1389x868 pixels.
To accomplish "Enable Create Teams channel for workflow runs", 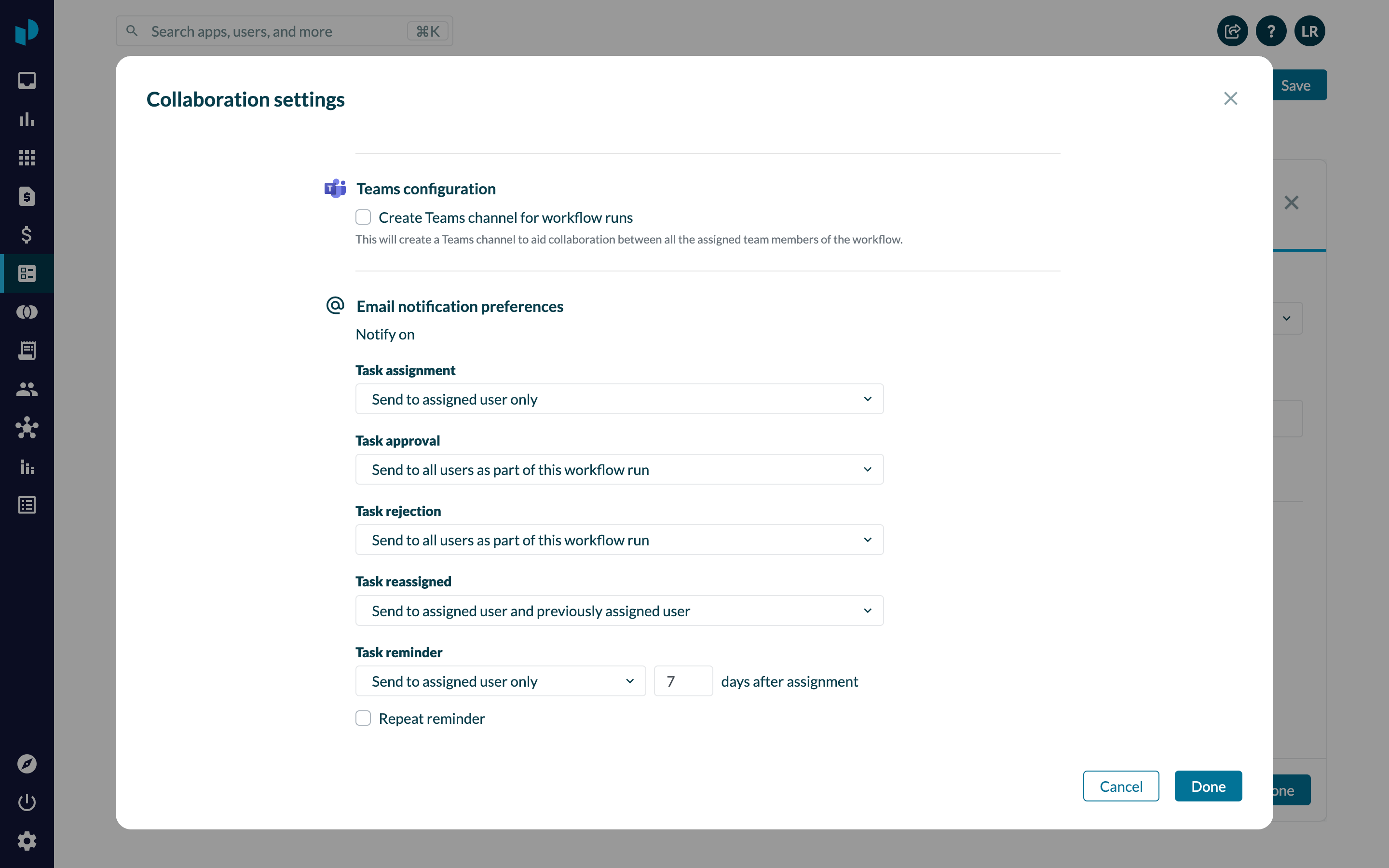I will tap(363, 217).
